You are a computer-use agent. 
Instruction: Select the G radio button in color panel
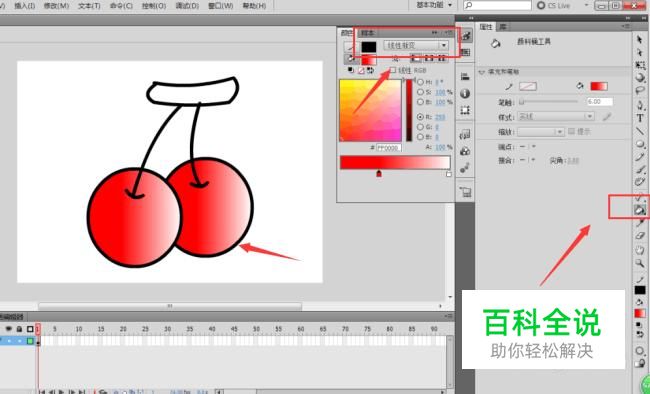point(420,127)
